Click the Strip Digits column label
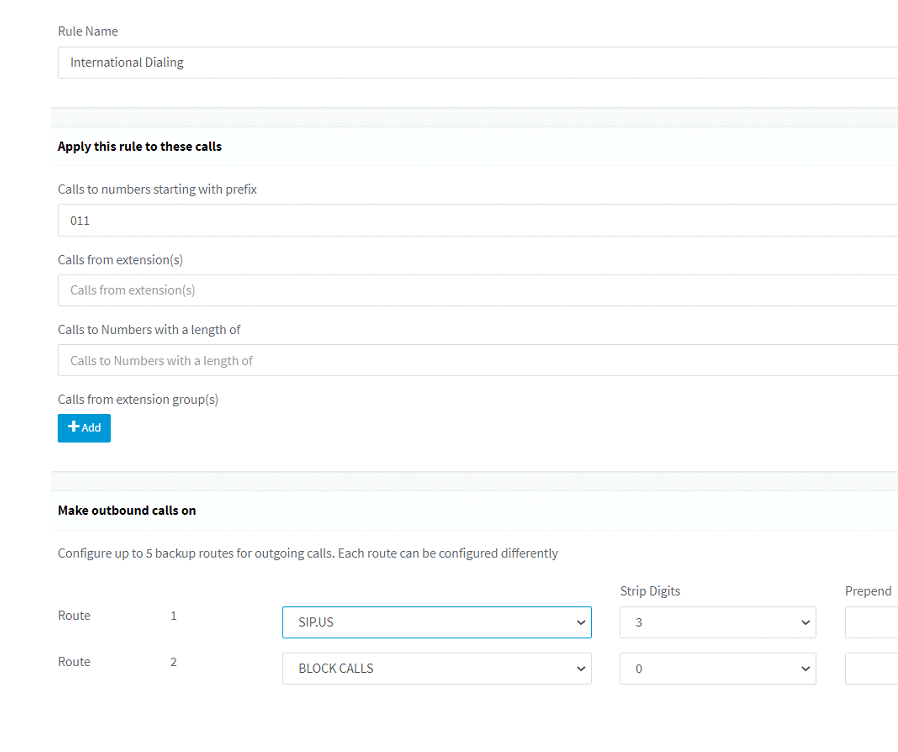Viewport: 898px width, 752px height. [650, 591]
